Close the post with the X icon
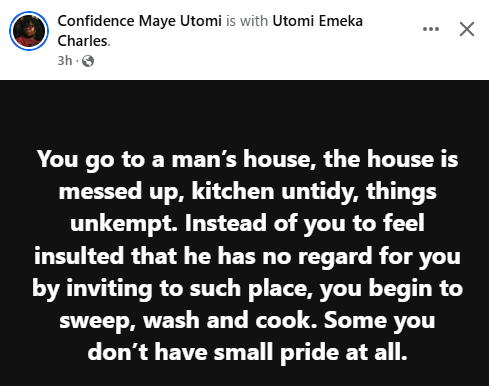This screenshot has width=489, height=386. pyautogui.click(x=467, y=29)
